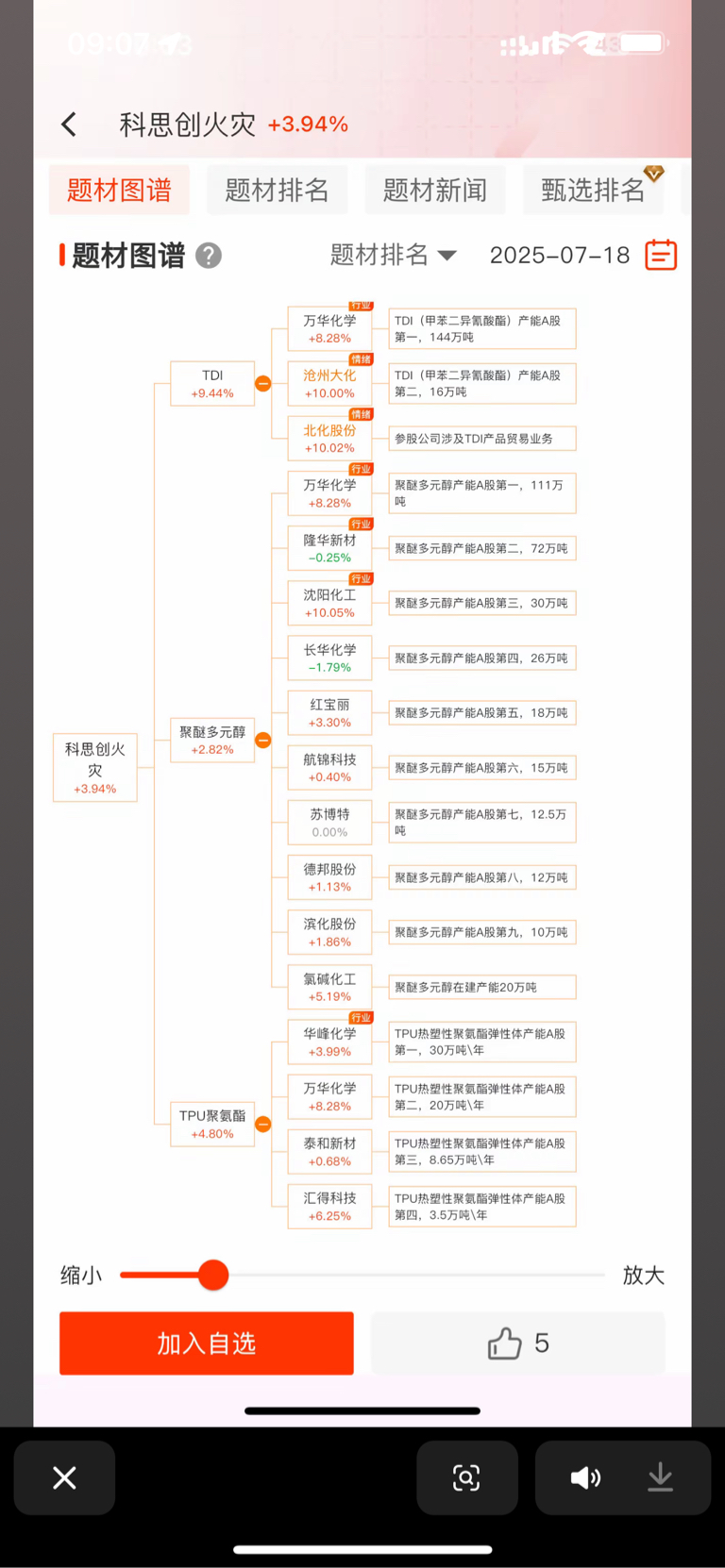725x1568 pixels.
Task: Click the note 'TDI产能A股第二，16万吨'
Action: coord(482,384)
